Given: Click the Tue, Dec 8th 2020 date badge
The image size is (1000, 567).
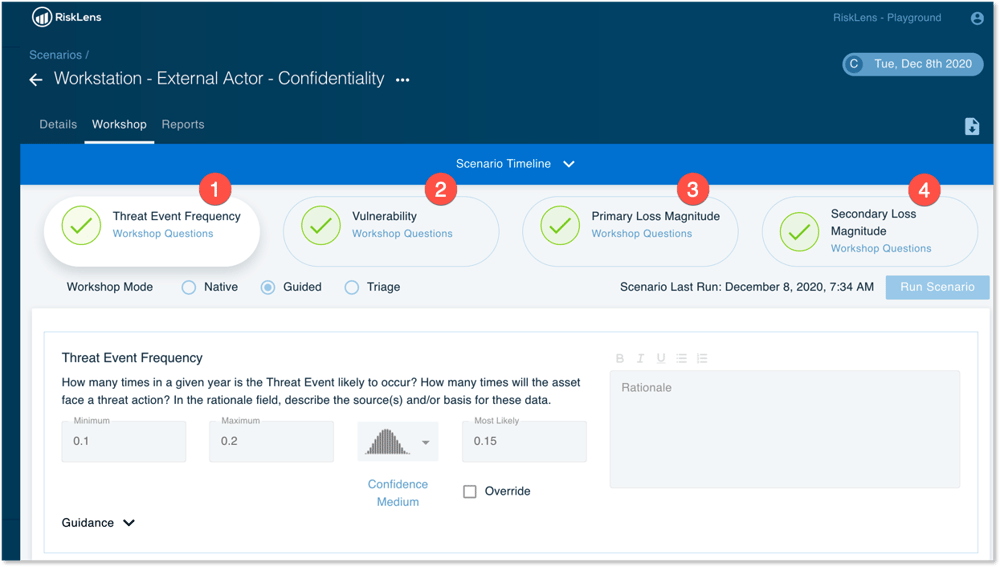Looking at the screenshot, I should pyautogui.click(x=913, y=64).
